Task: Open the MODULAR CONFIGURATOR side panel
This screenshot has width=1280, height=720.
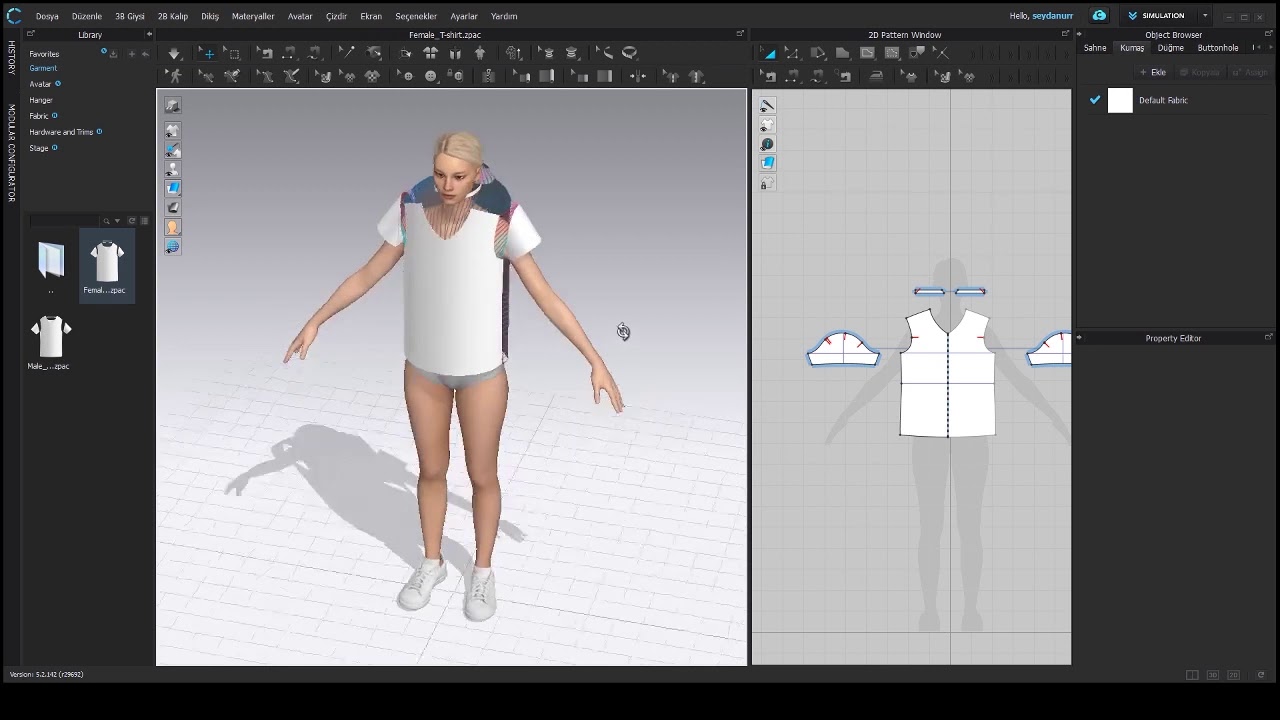Action: (x=12, y=153)
